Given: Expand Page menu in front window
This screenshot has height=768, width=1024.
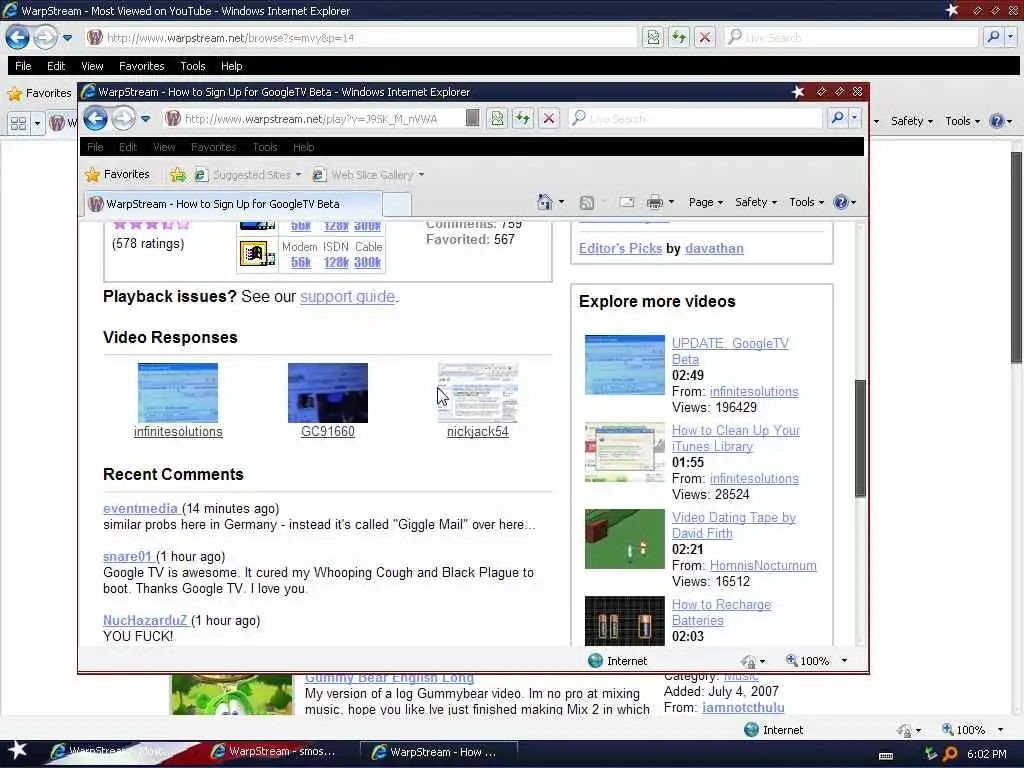Looking at the screenshot, I should coord(705,202).
